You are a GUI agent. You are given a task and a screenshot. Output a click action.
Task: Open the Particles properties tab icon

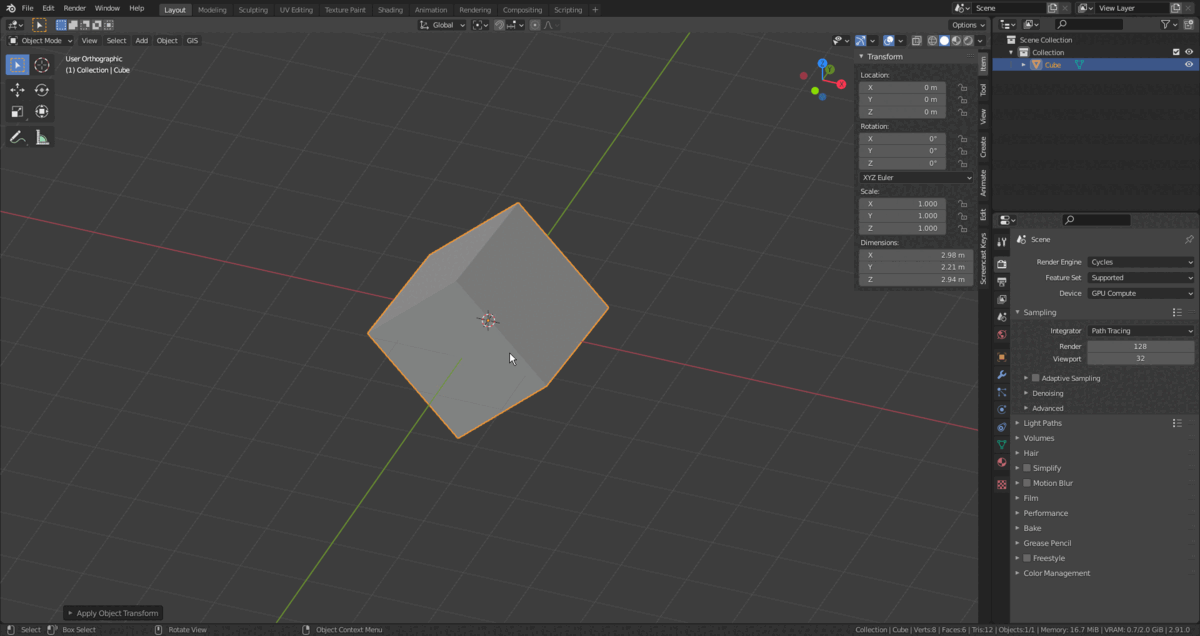pyautogui.click(x=1002, y=392)
